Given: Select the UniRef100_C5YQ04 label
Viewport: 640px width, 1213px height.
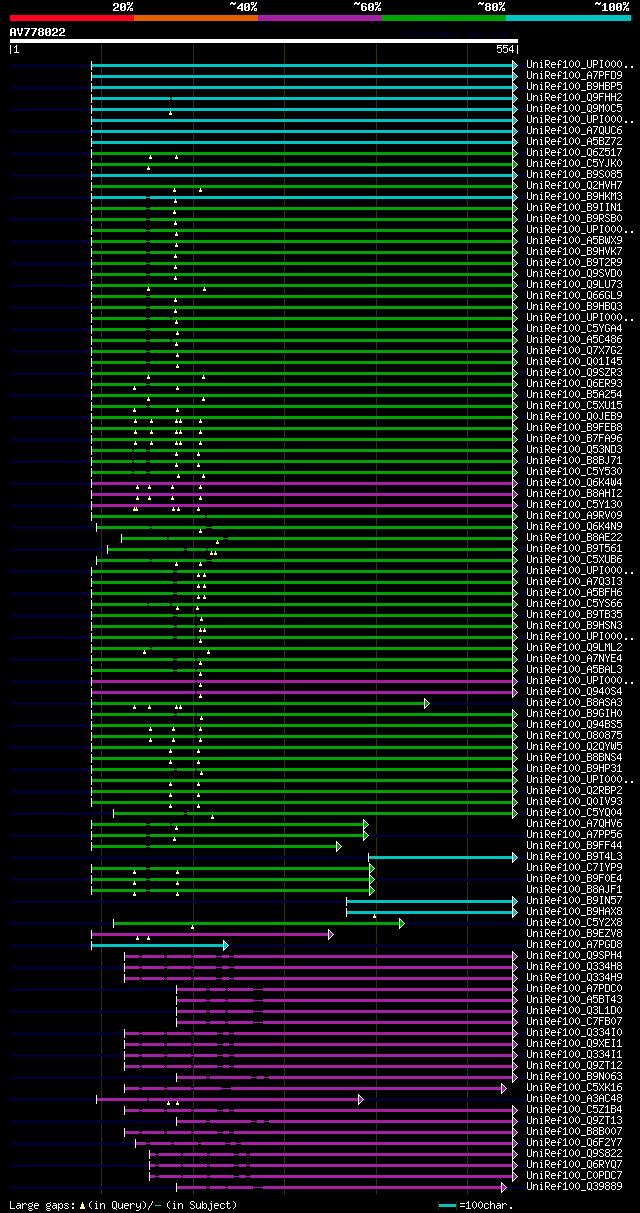Looking at the screenshot, I should tap(574, 812).
